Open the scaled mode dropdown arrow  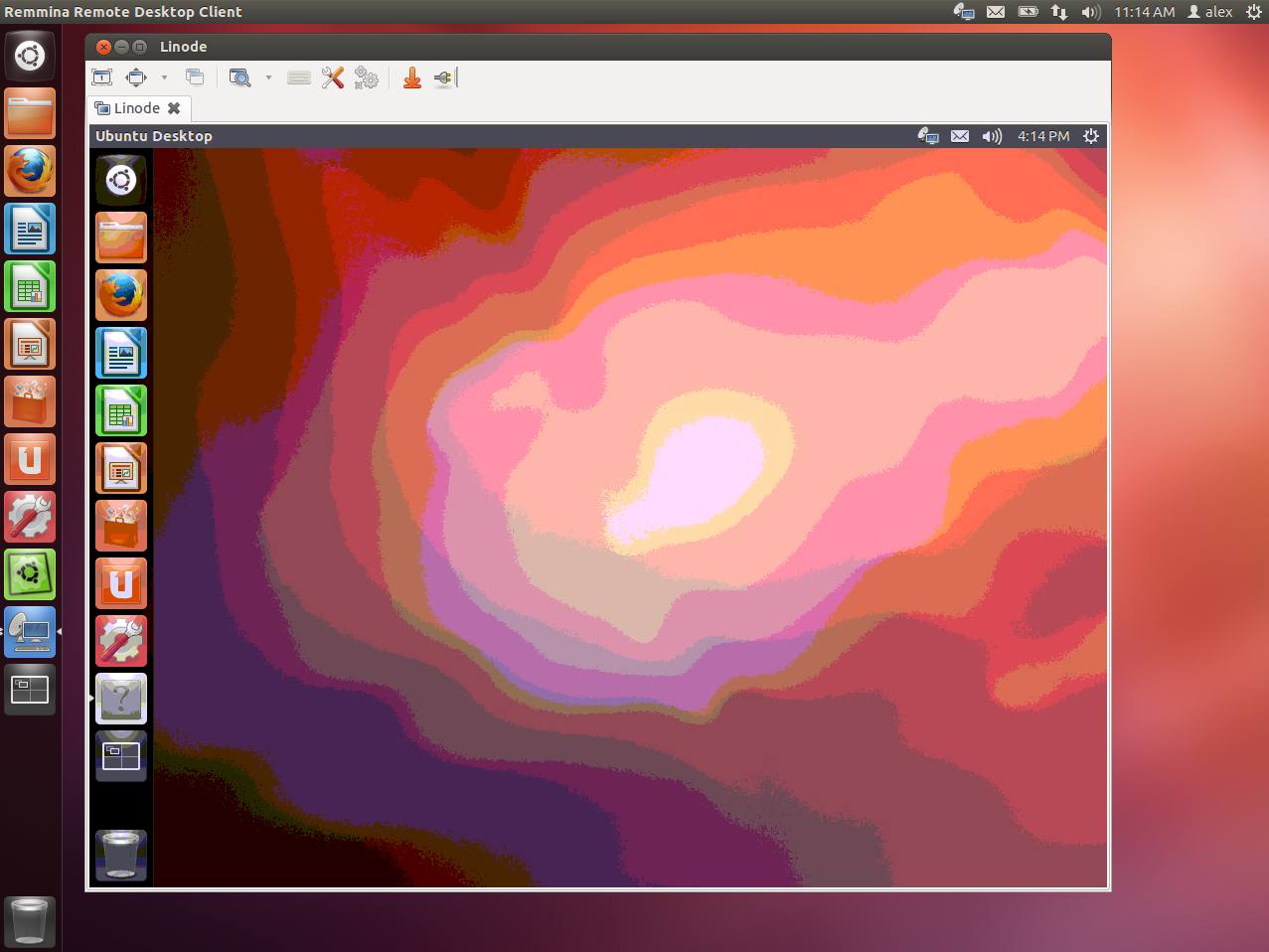165,78
